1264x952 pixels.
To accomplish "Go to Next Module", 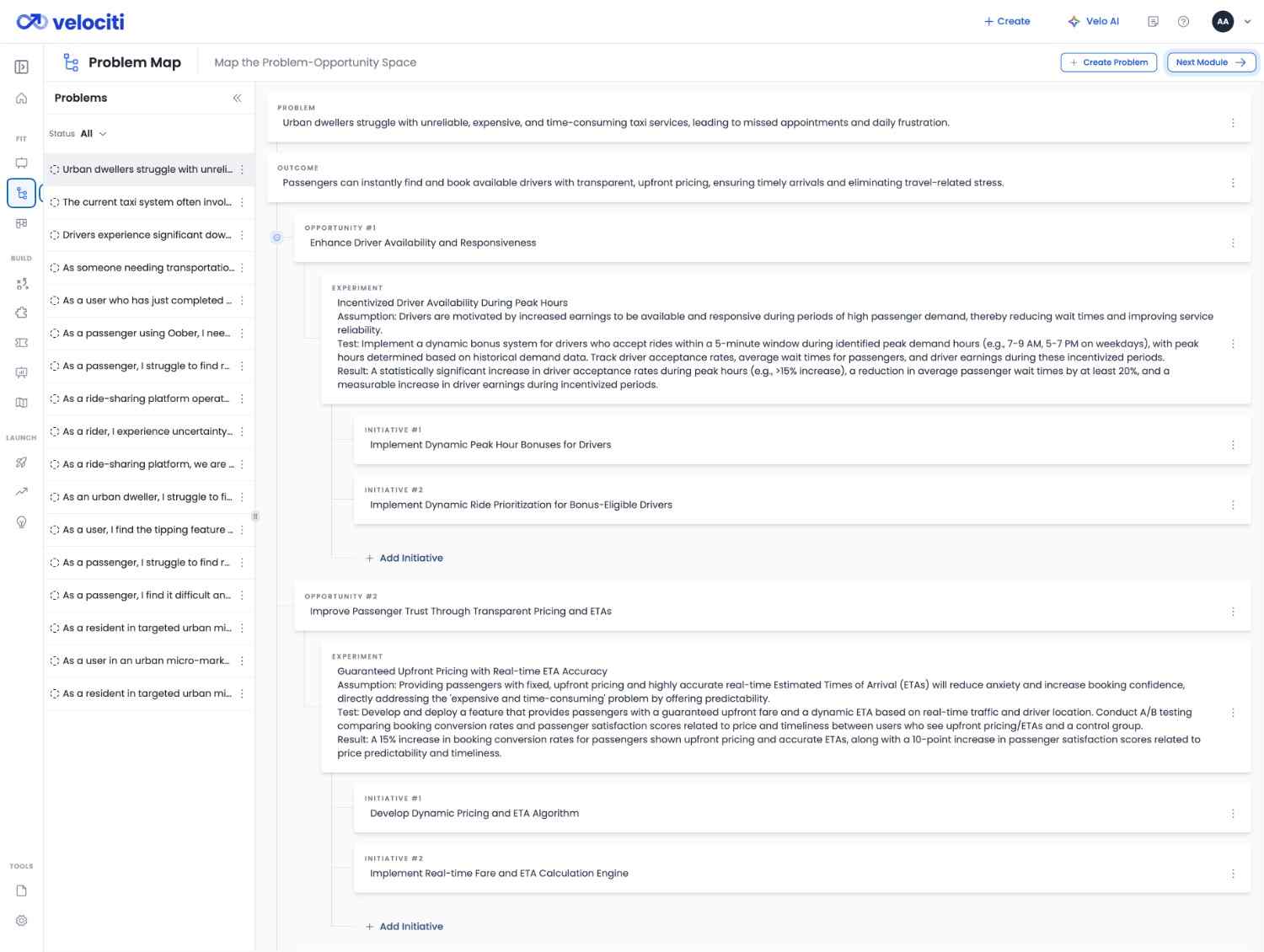I will coord(1211,62).
